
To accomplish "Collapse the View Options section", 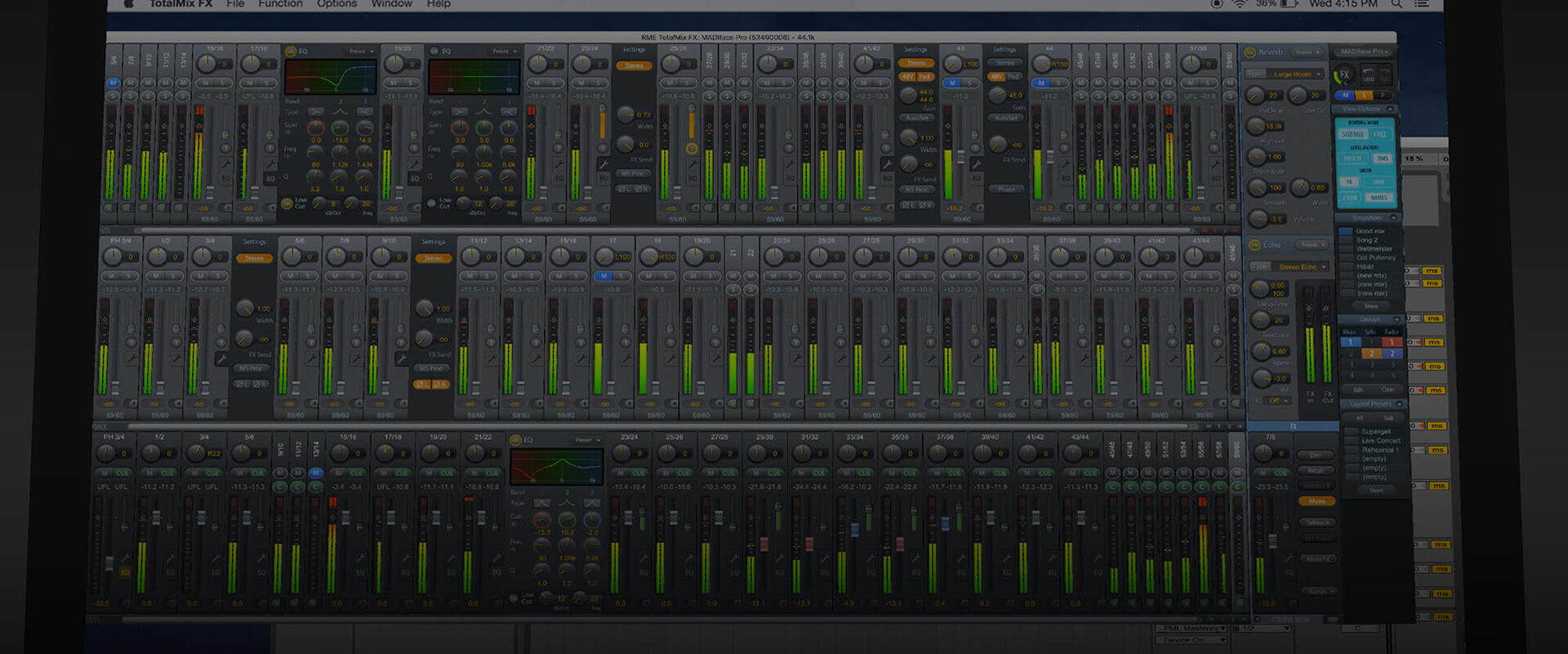I will (x=1389, y=109).
